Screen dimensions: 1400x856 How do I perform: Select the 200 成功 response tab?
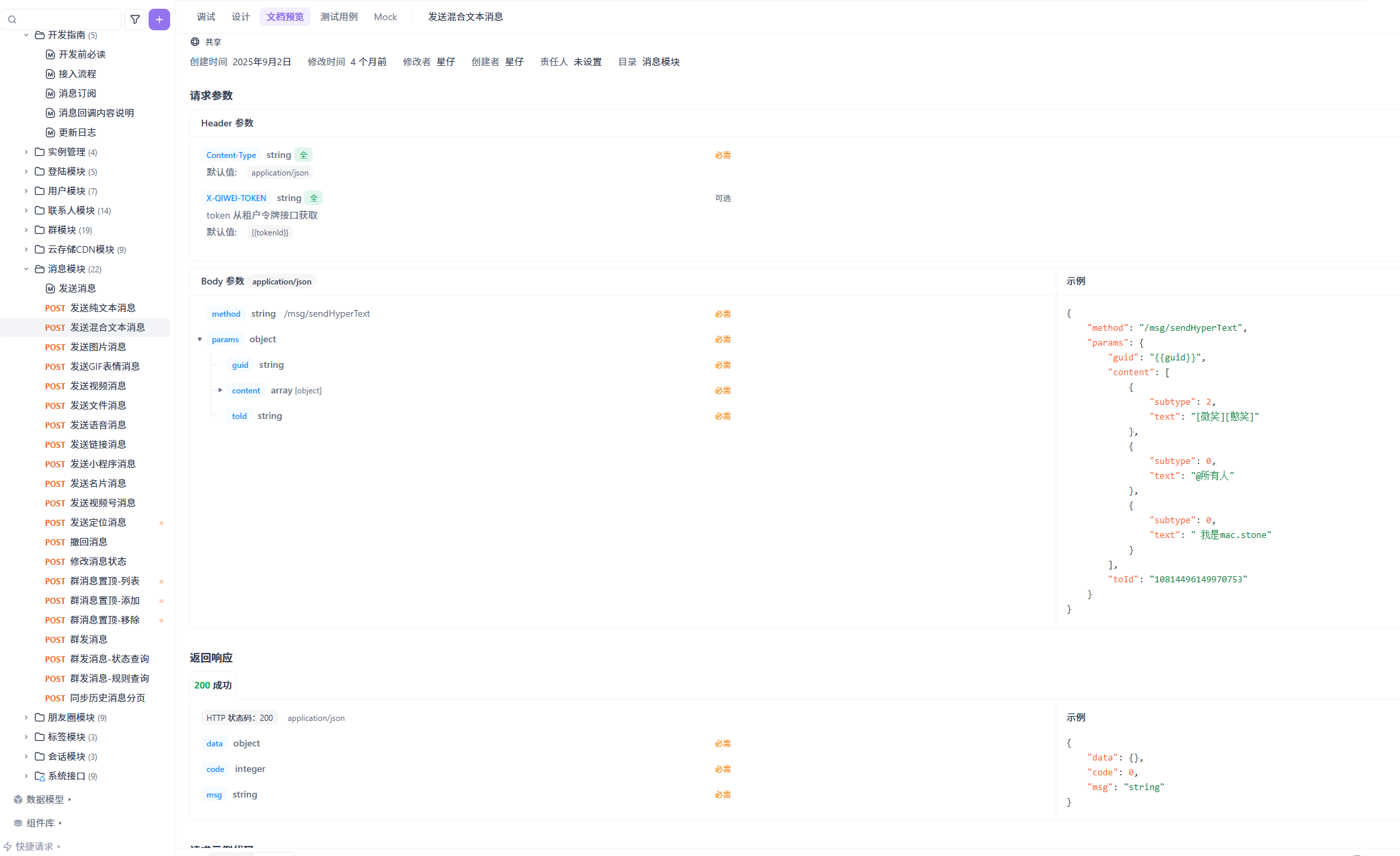pyautogui.click(x=212, y=685)
